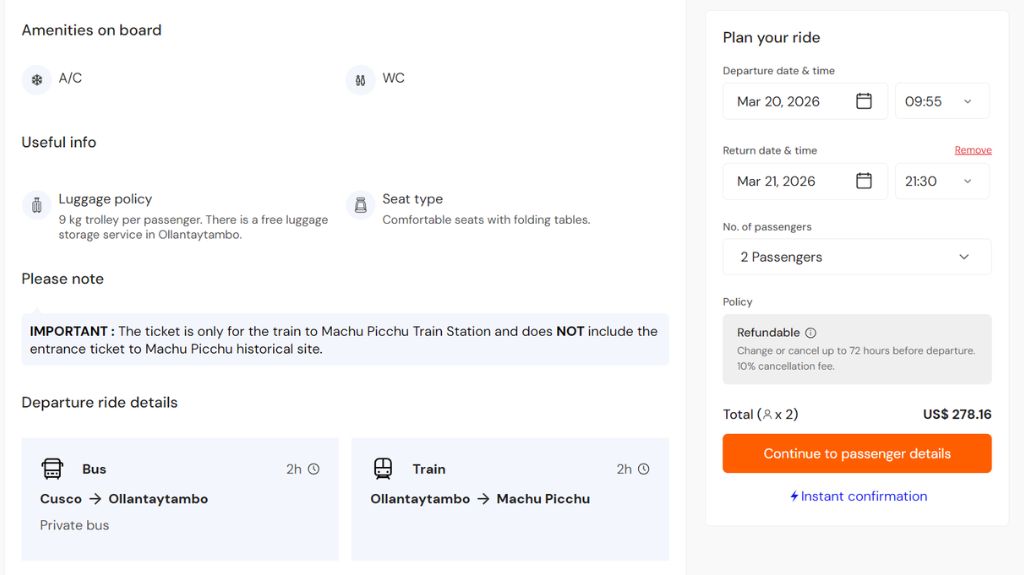Click the seat type icon
Image resolution: width=1024 pixels, height=575 pixels.
[360, 206]
